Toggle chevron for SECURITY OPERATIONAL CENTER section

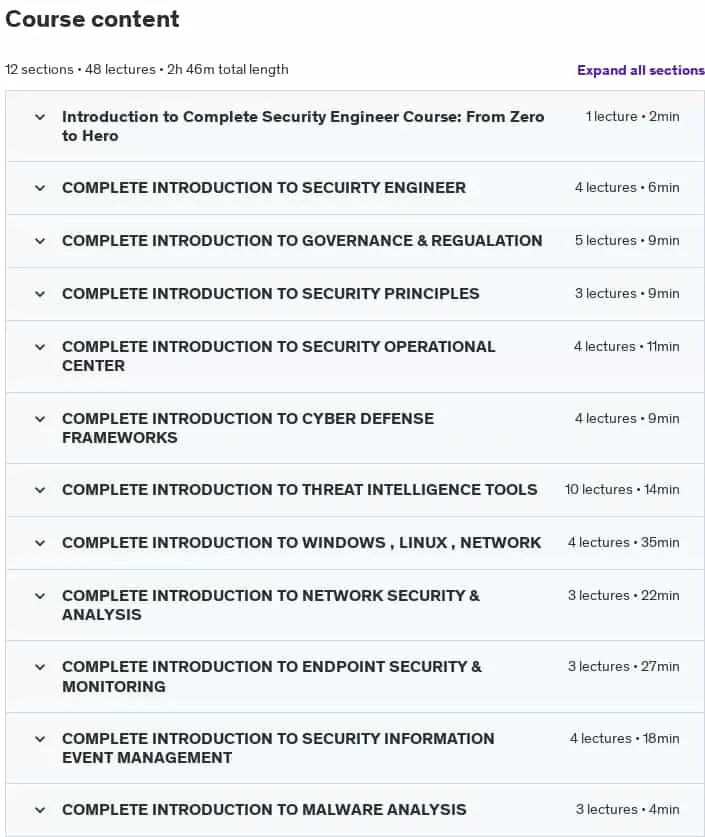click(40, 347)
